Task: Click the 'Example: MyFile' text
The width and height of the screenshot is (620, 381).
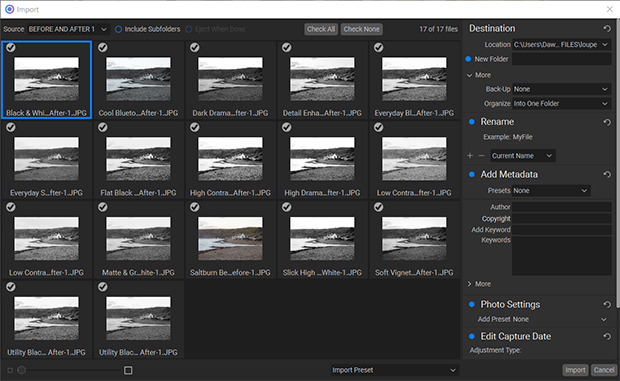Action: [x=508, y=137]
